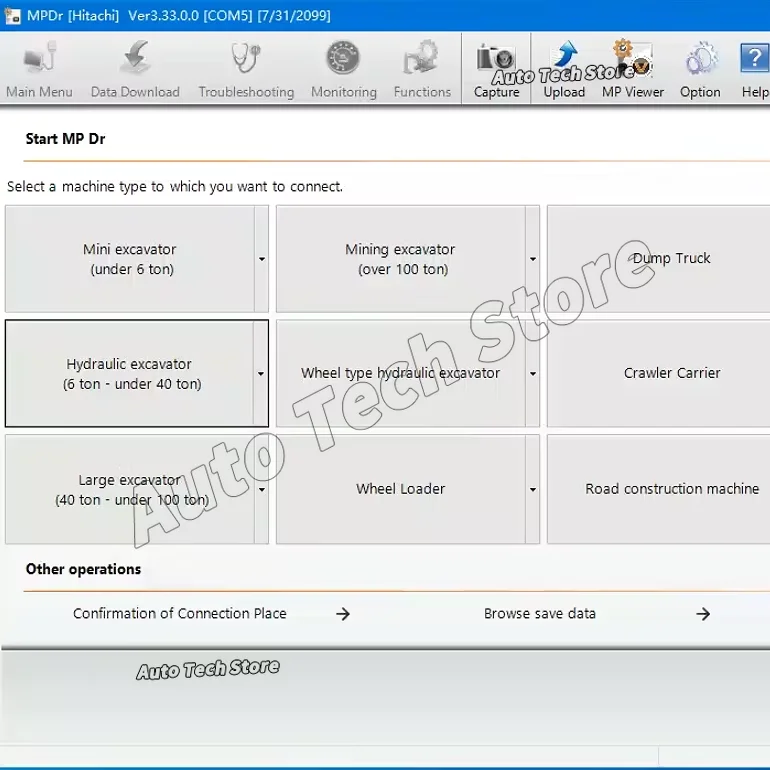770x770 pixels.
Task: Expand the Mining excavator dropdown arrow
Action: [x=533, y=259]
